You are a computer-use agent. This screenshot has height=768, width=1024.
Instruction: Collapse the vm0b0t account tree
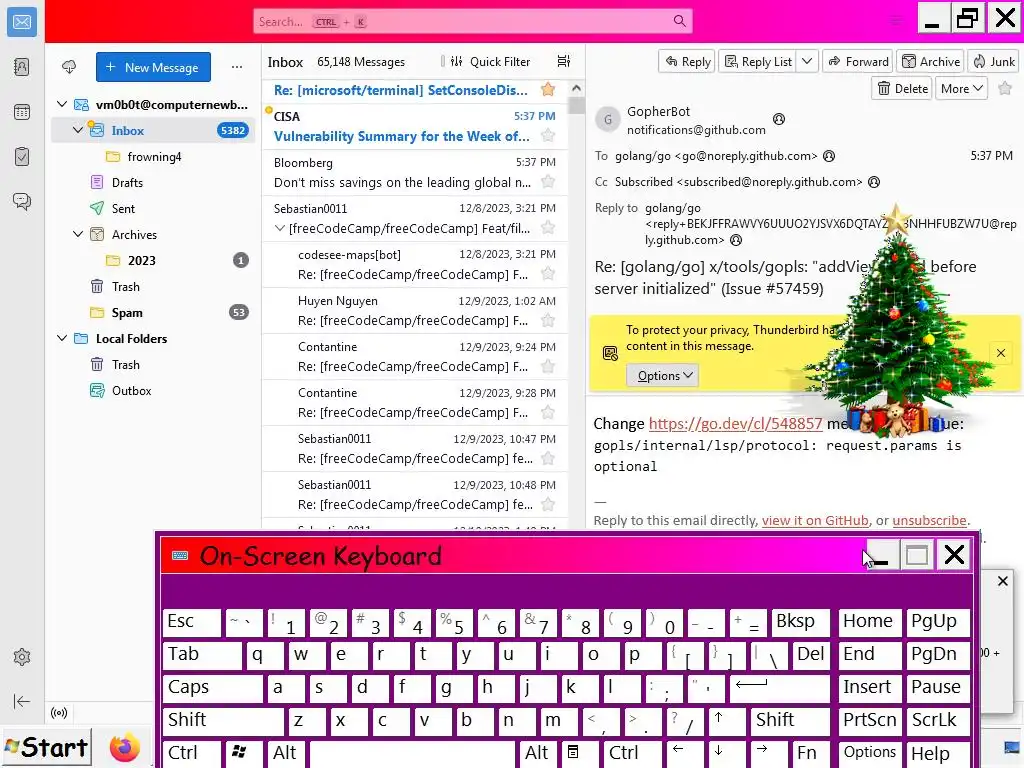tap(62, 104)
